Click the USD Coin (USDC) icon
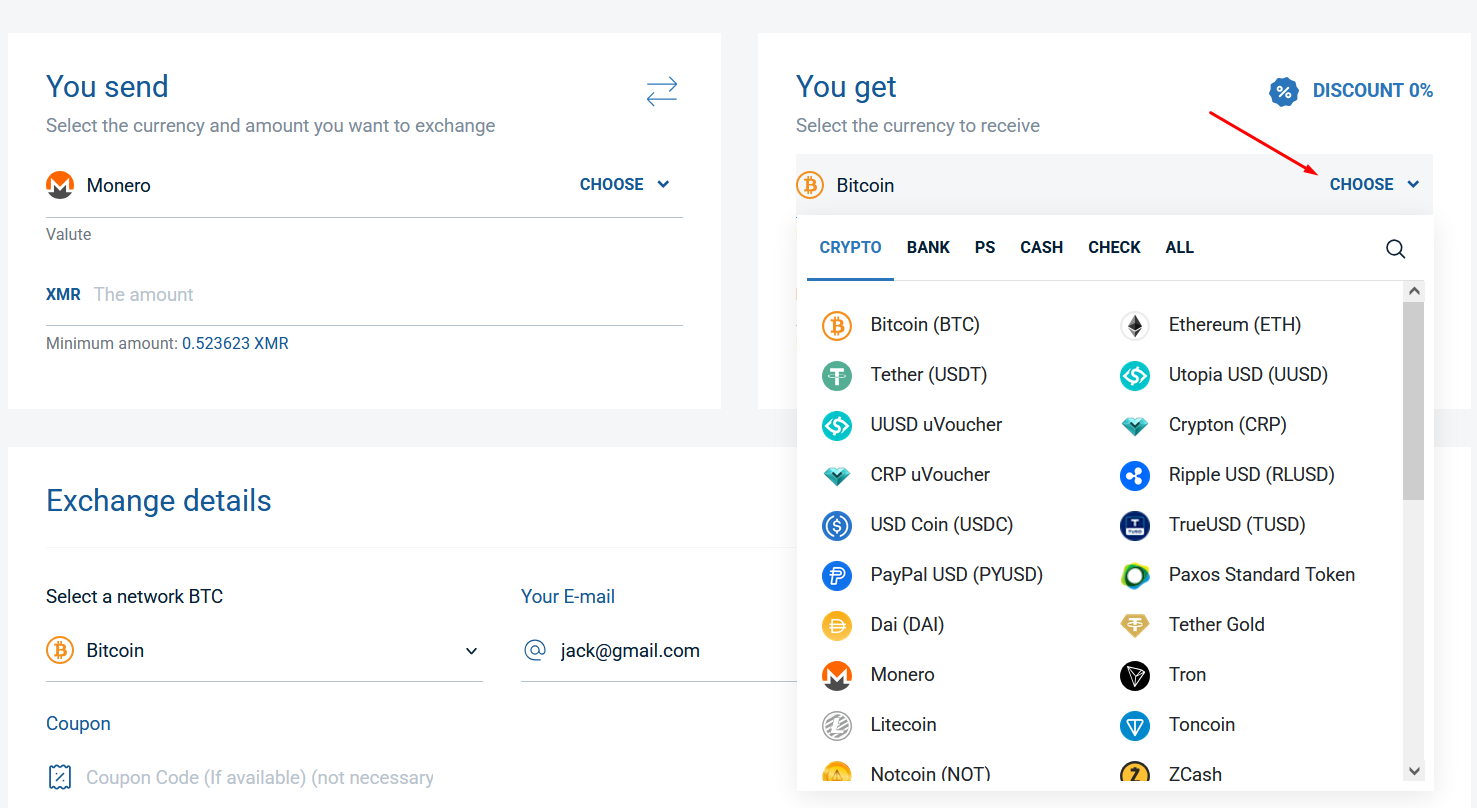Screen dimensions: 1477x808 836,525
